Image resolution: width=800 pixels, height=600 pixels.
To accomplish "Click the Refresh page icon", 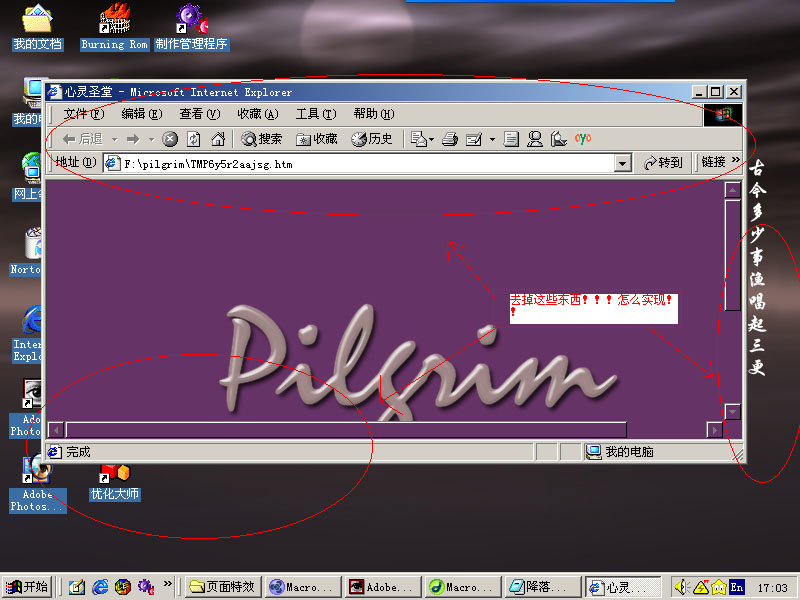I will tap(193, 139).
